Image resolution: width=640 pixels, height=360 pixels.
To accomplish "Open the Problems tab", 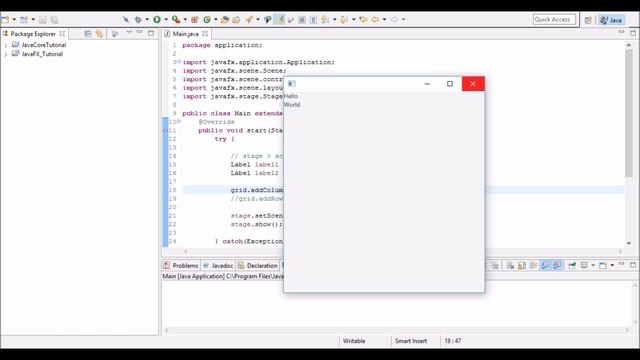I will [181, 266].
